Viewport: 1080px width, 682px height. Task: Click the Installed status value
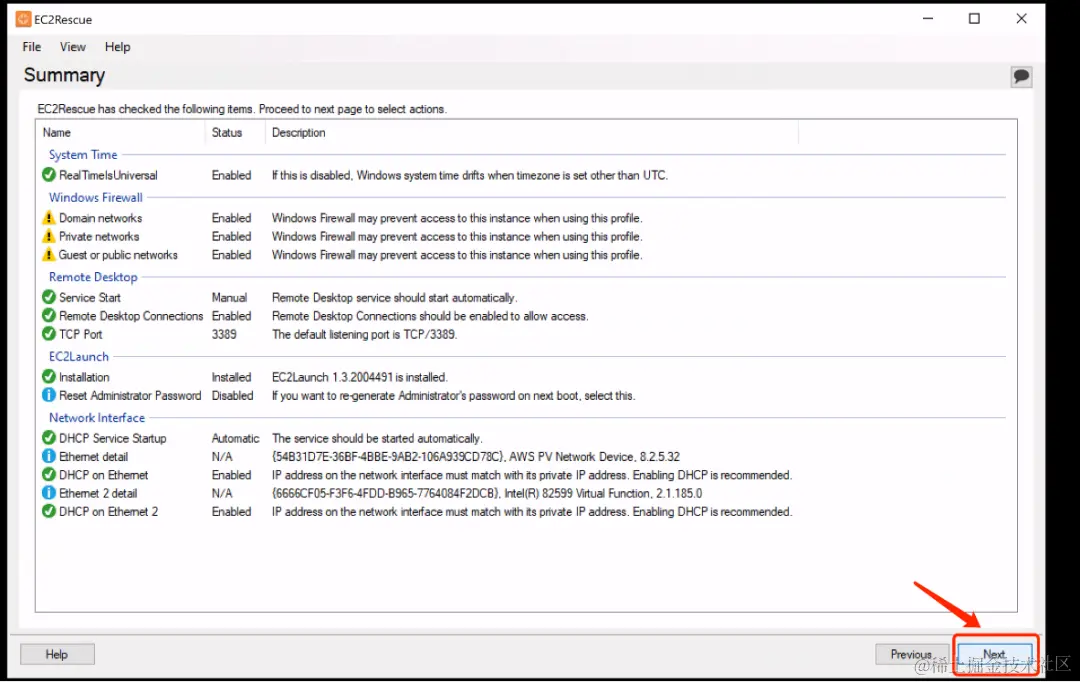(231, 378)
